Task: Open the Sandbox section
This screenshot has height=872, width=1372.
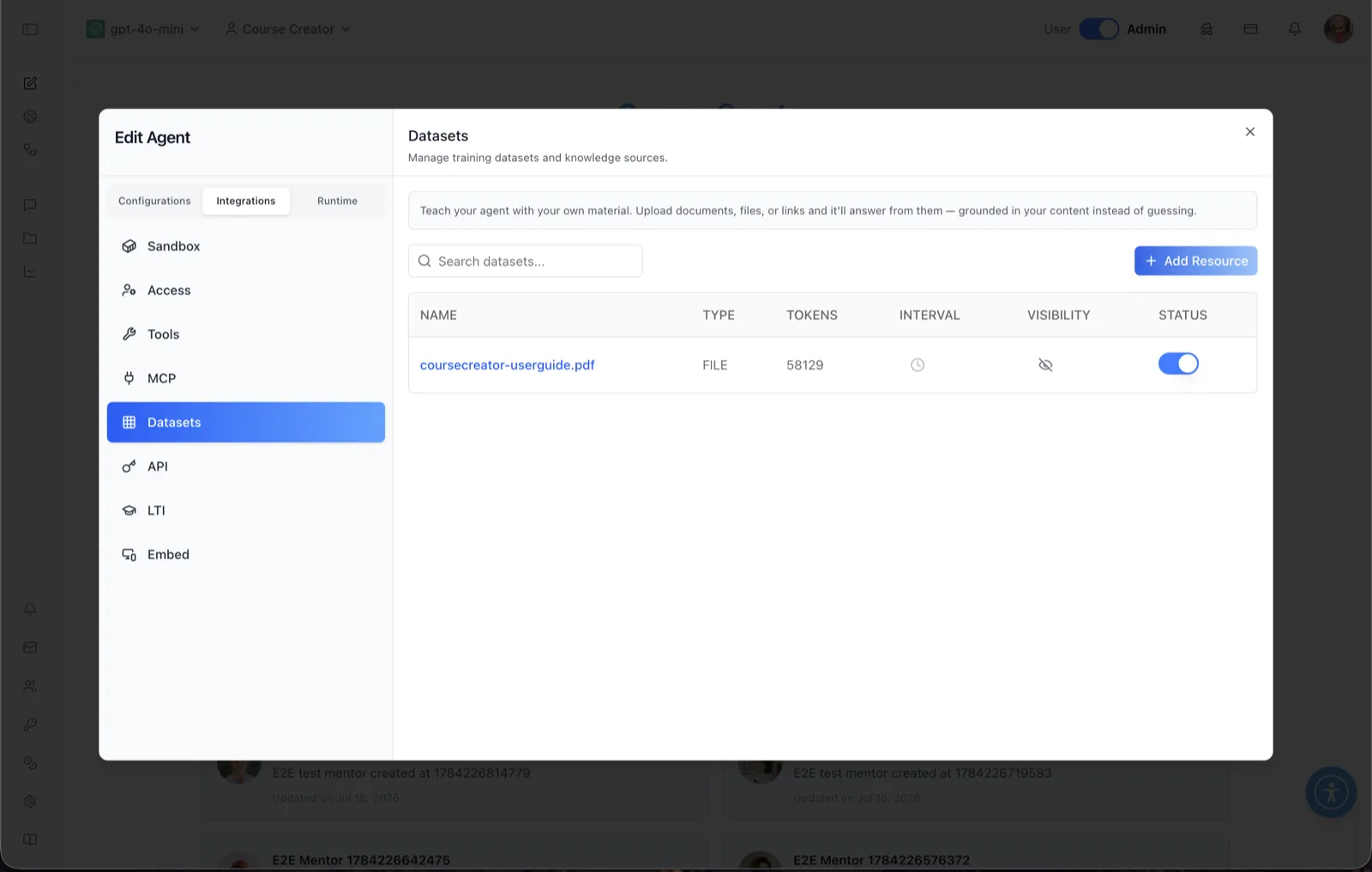Action: [x=246, y=246]
